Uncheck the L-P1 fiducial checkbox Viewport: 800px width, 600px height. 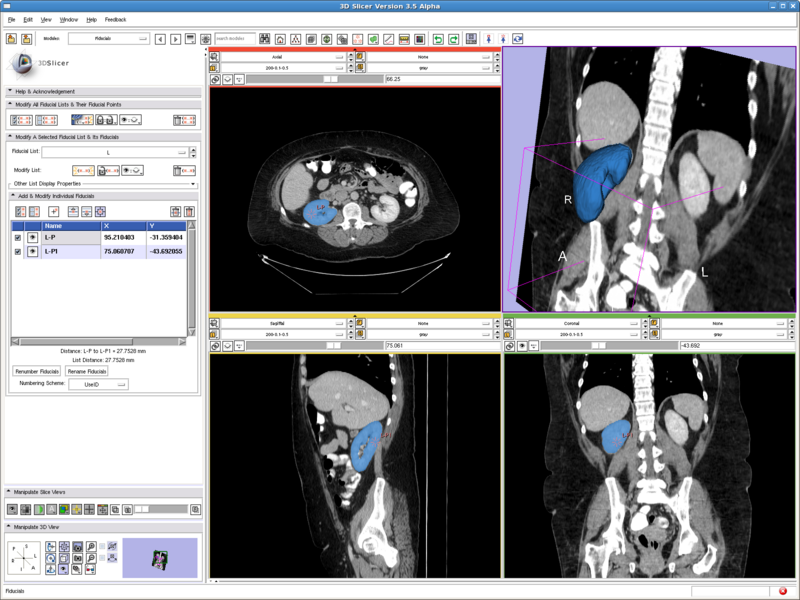coord(18,252)
